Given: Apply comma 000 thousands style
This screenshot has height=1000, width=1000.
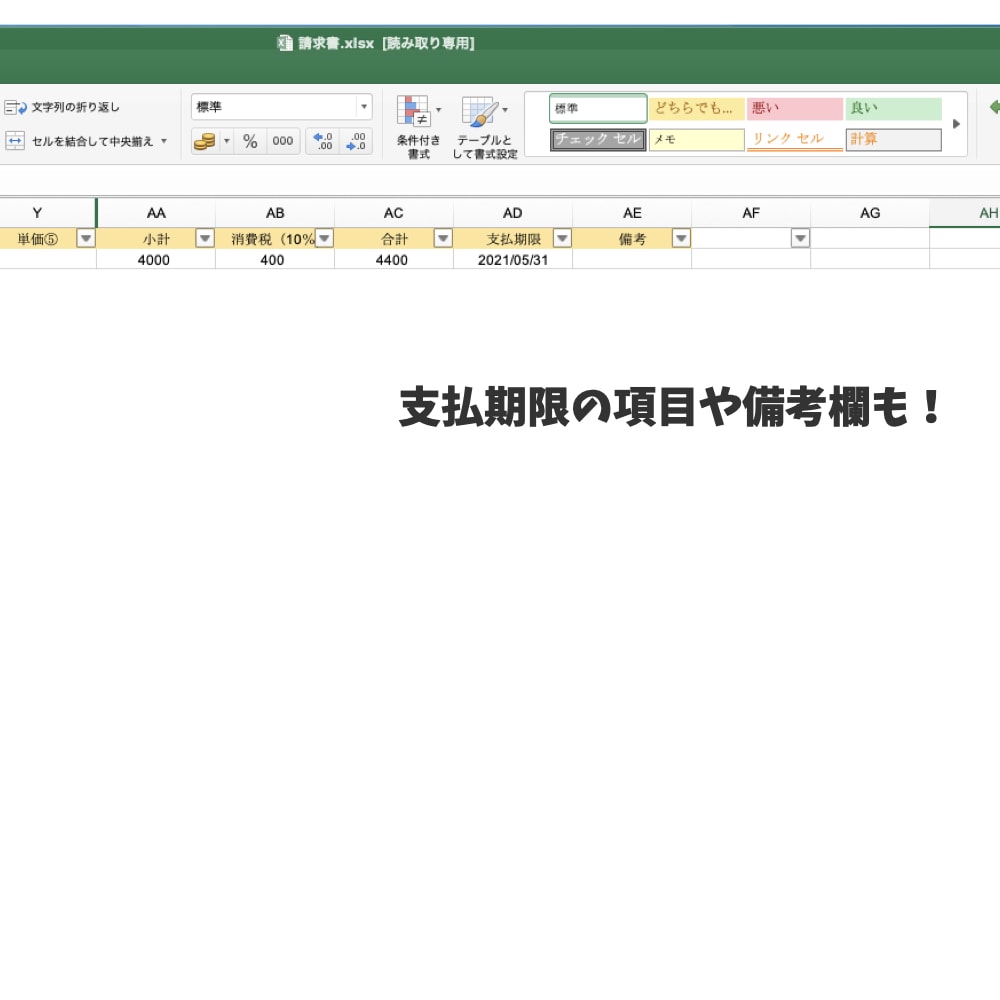Looking at the screenshot, I should coord(283,141).
